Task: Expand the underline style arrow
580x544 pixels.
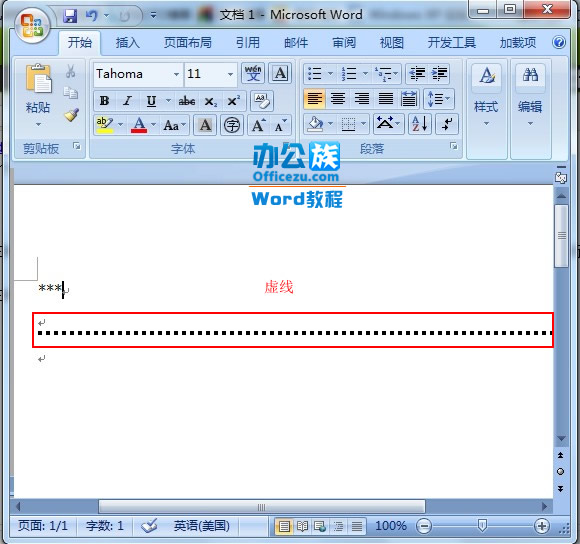Action: click(x=168, y=101)
